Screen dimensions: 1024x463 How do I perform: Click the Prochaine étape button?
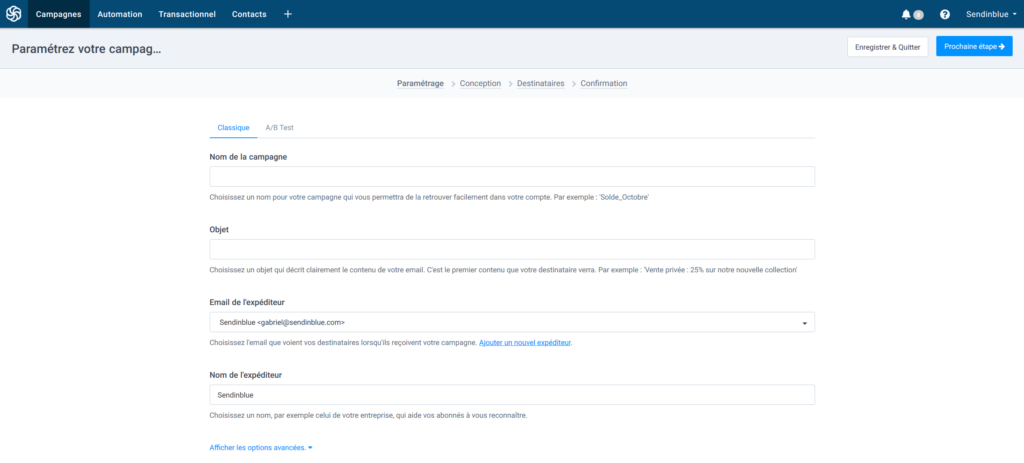[x=974, y=46]
